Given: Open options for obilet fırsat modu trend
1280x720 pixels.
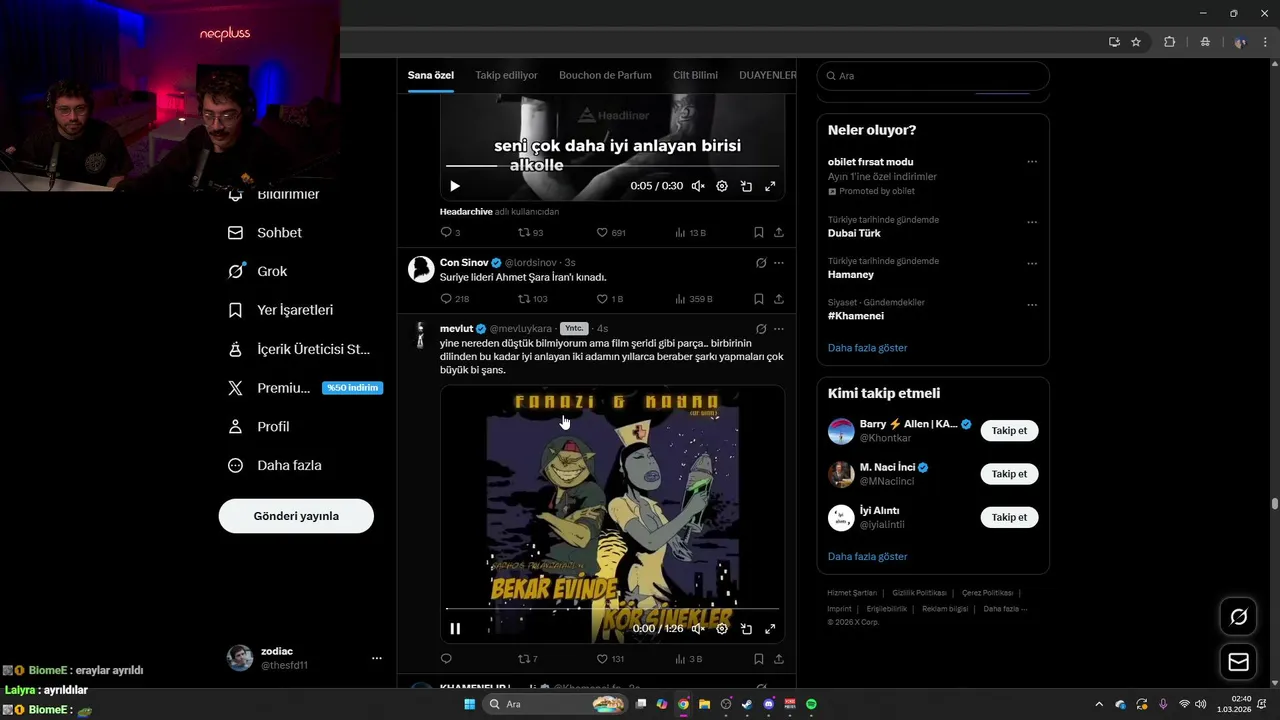Looking at the screenshot, I should pyautogui.click(x=1032, y=162).
